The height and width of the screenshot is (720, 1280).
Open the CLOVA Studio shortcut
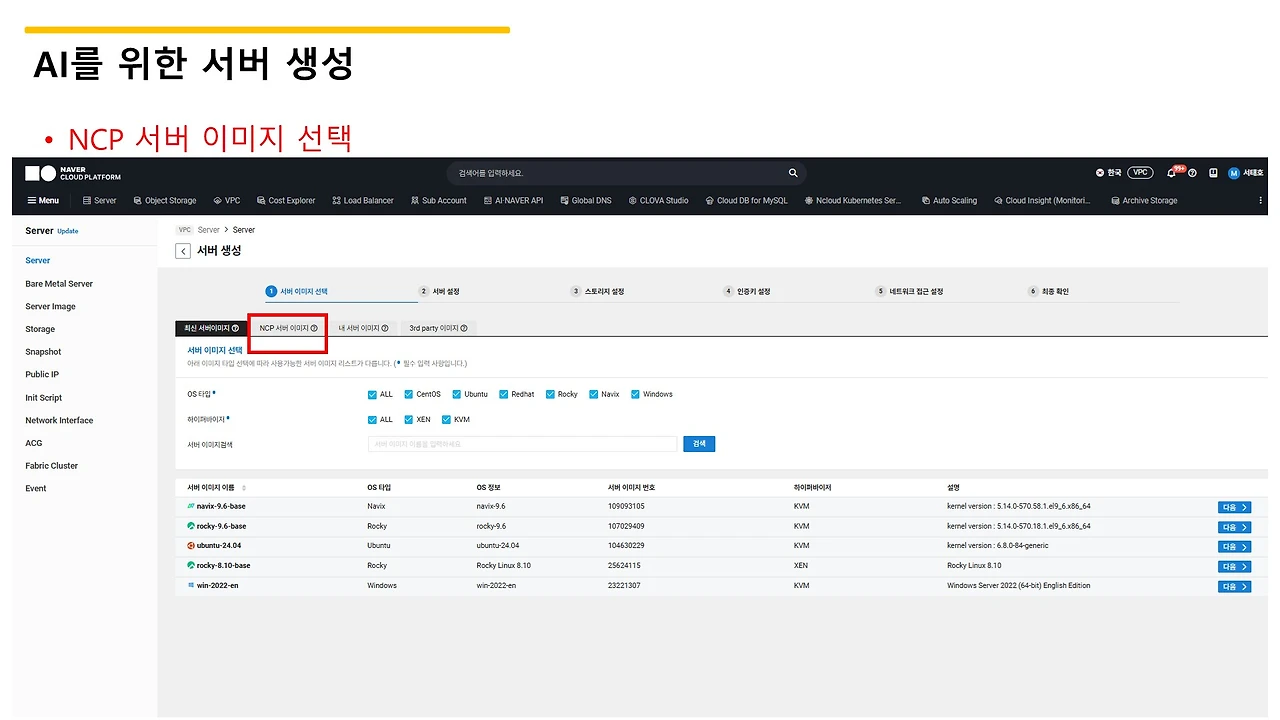[658, 200]
